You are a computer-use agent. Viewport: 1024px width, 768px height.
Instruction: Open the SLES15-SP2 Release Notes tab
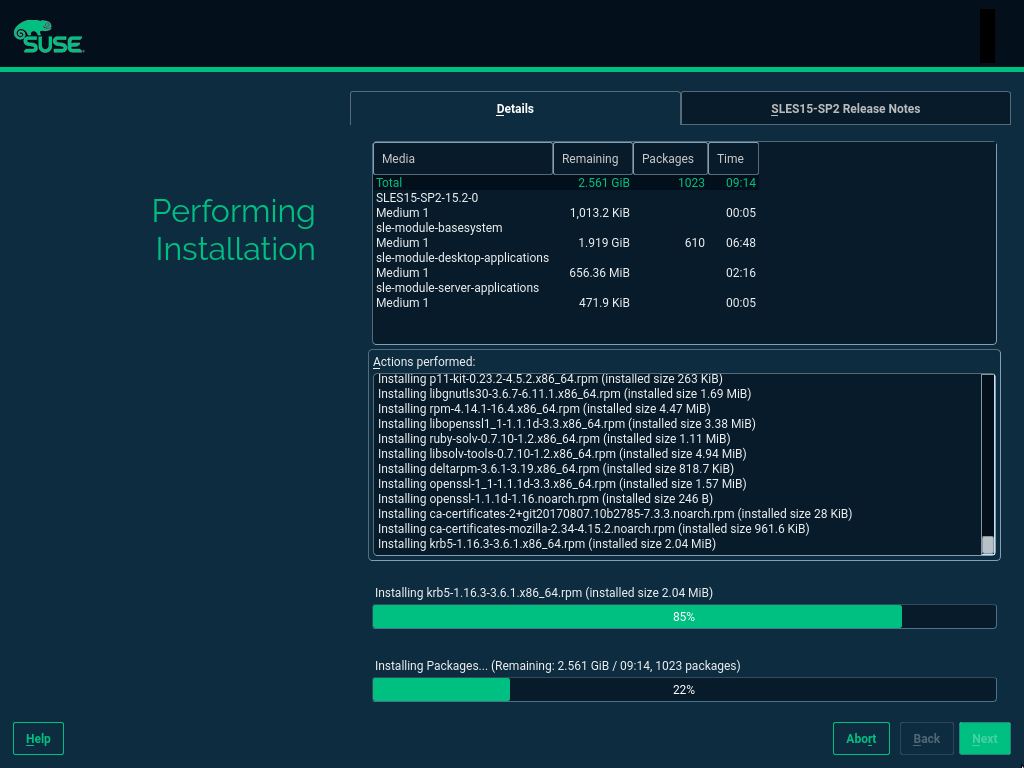(x=845, y=109)
